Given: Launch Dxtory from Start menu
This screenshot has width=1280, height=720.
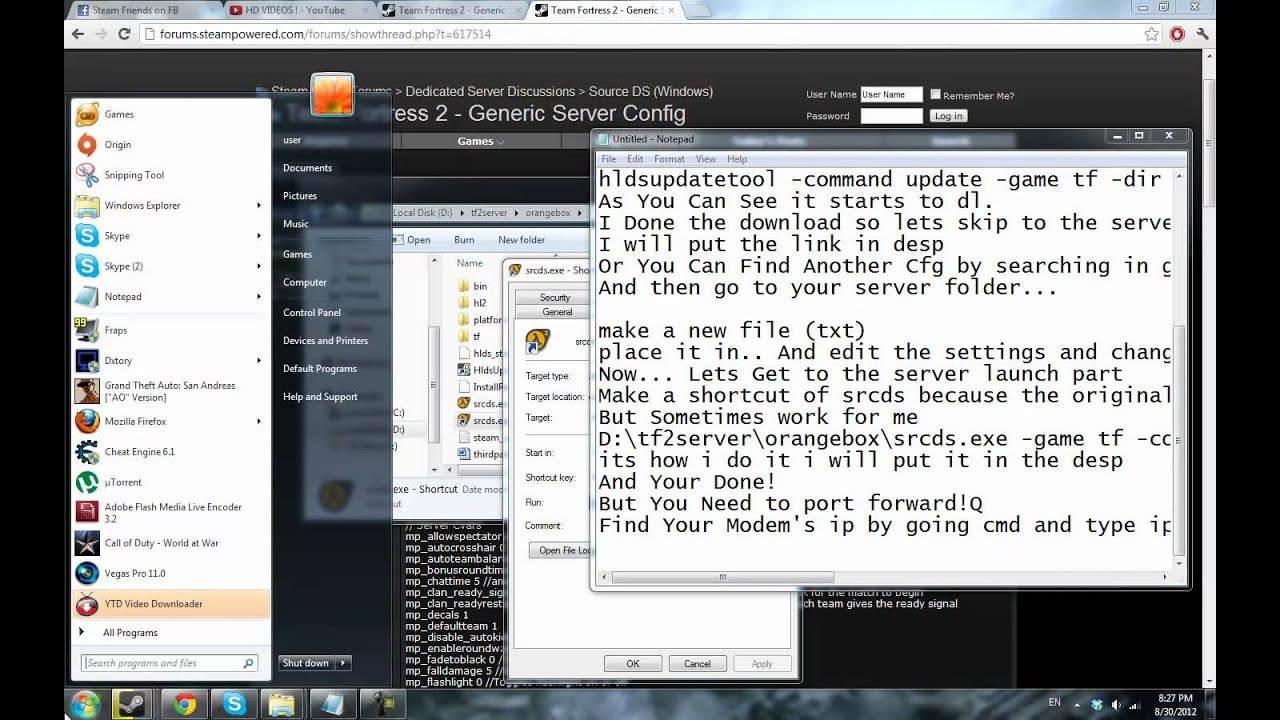Looking at the screenshot, I should (x=171, y=360).
